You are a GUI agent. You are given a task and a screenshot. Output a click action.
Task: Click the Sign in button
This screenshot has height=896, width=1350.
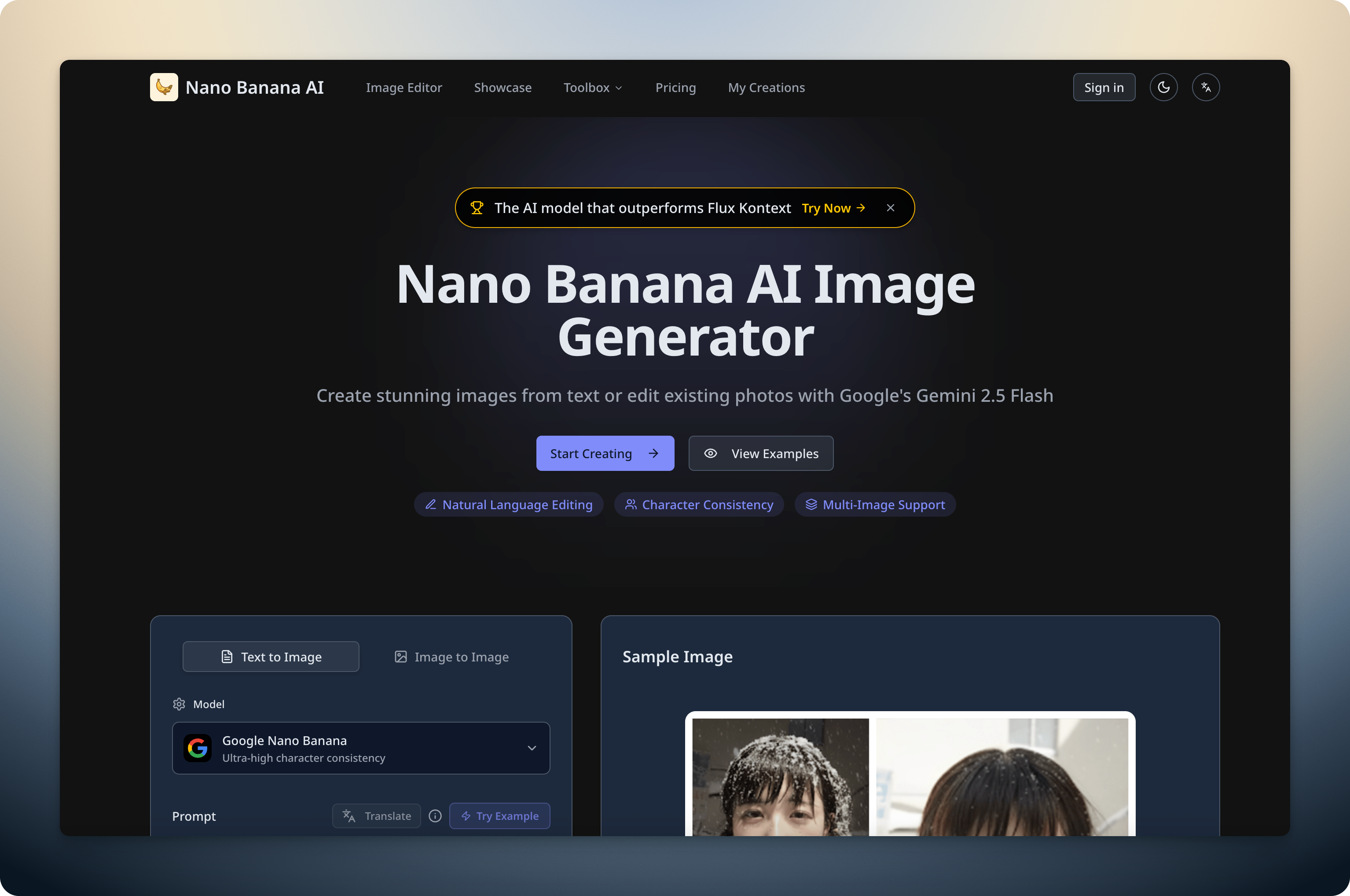(1104, 88)
